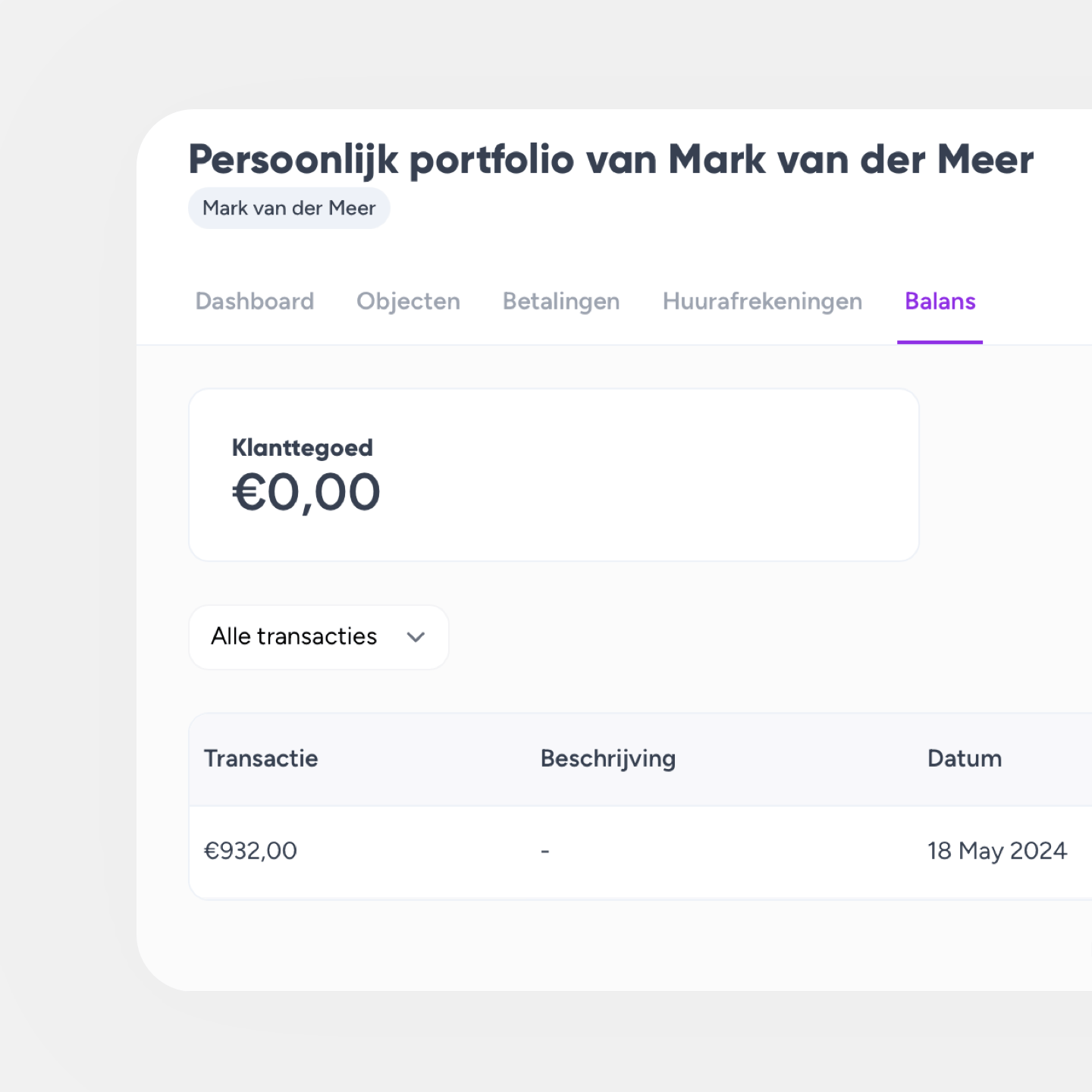Click the words Alle transacties in the filter
Screen dimensions: 1092x1092
click(293, 636)
